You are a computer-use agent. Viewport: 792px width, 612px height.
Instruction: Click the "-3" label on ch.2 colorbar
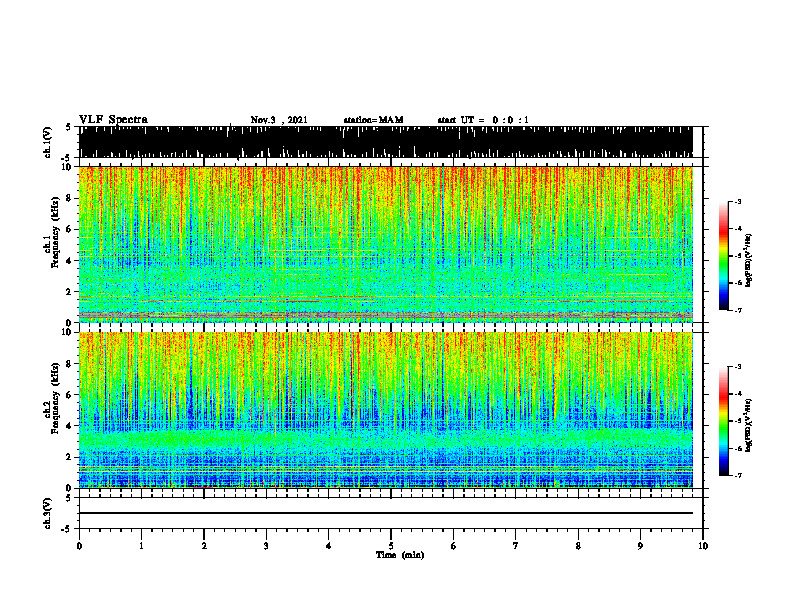737,367
